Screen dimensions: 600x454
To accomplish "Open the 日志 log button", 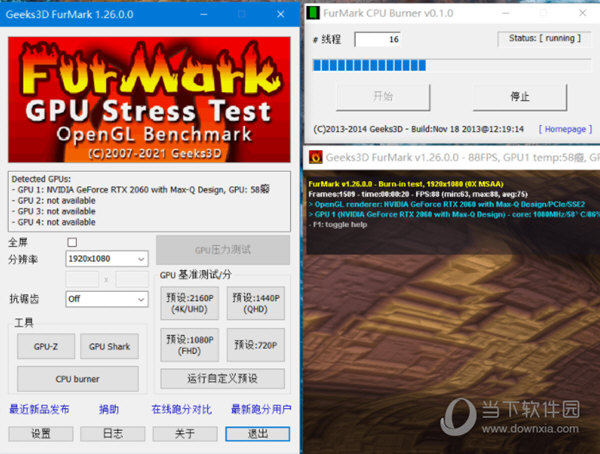I will point(113,434).
